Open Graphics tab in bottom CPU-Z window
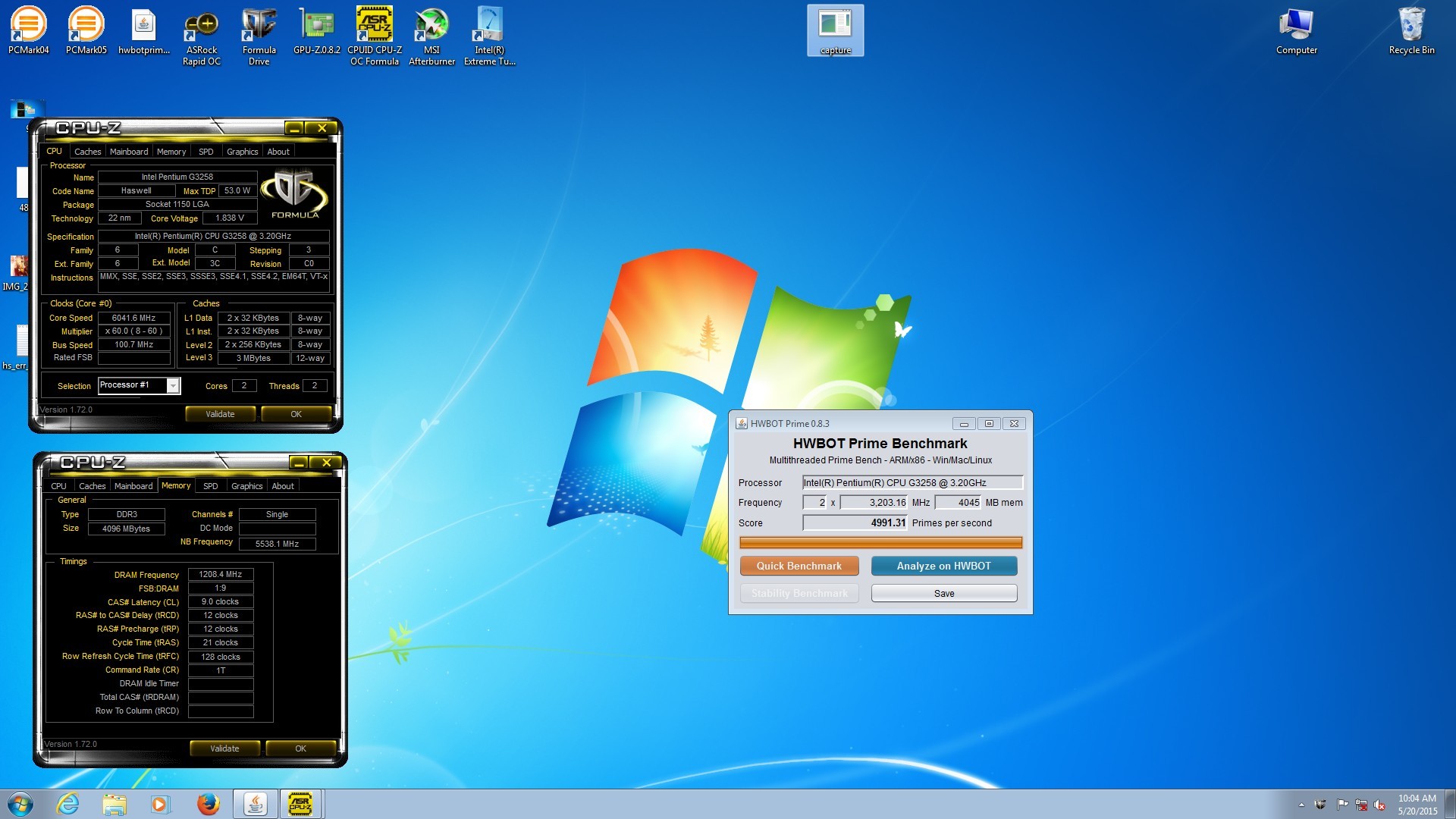Viewport: 1456px width, 819px height. [x=246, y=486]
